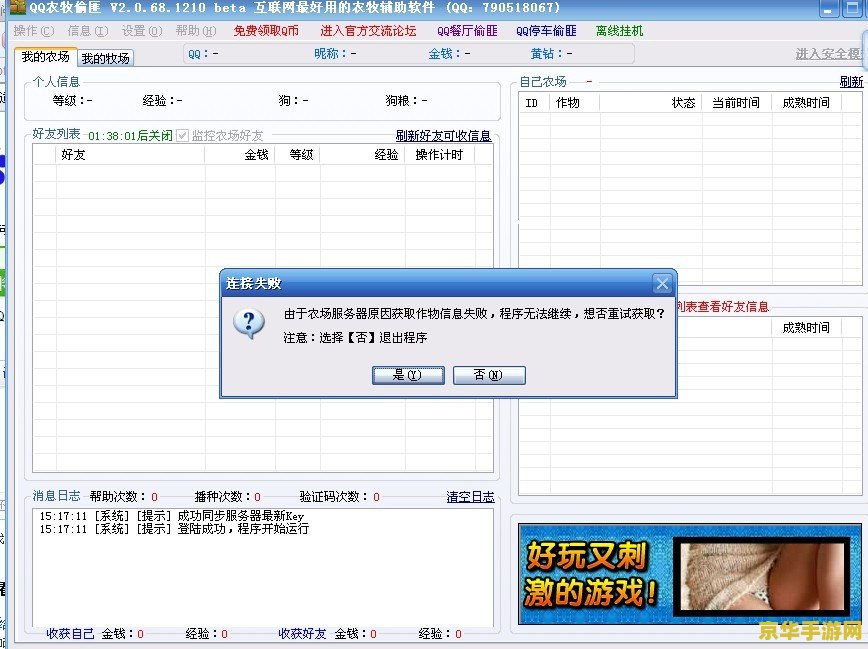This screenshot has width=868, height=649.
Task: Click the 否(N) button in dialog
Action: [x=489, y=375]
